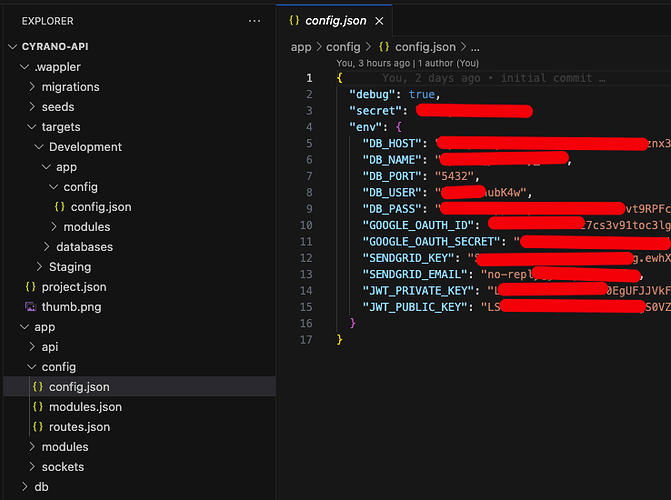Screen dimensions: 671x500
Task: Click braces icon in breadcrumb bar
Action: pyautogui.click(x=384, y=47)
